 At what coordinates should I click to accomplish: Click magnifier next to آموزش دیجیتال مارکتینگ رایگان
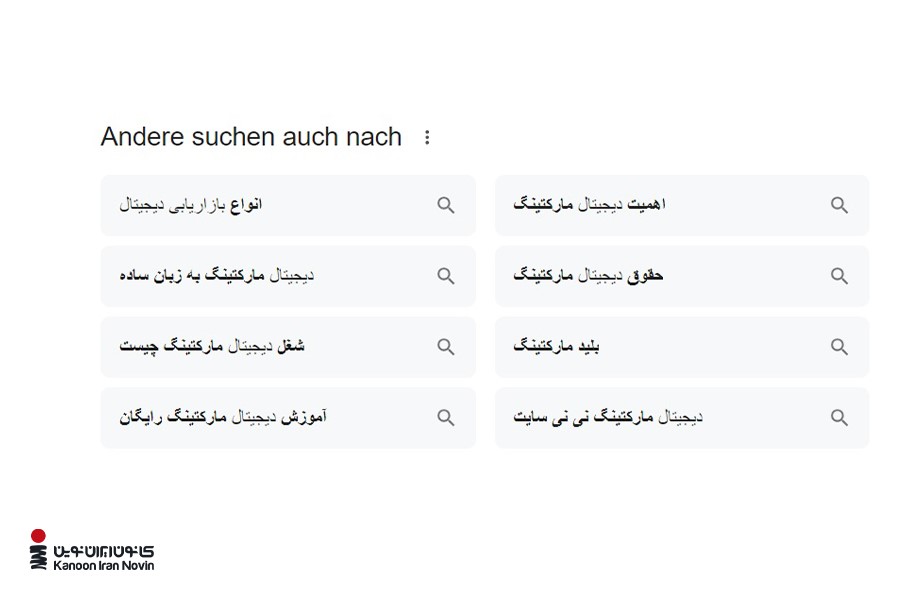tap(446, 418)
